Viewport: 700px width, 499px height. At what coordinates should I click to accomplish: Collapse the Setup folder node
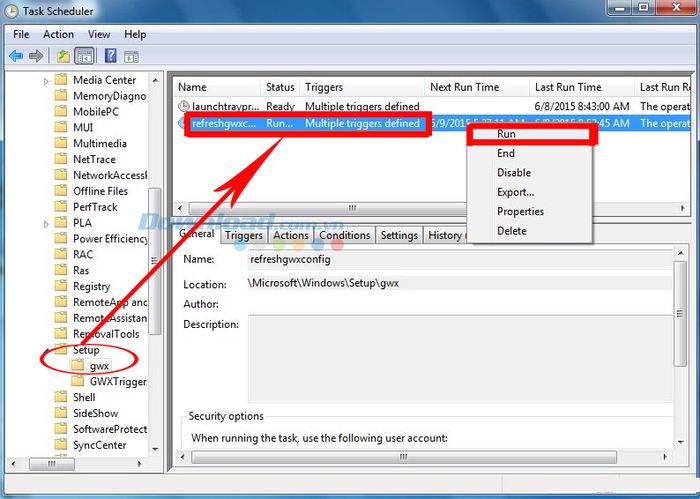click(x=46, y=350)
